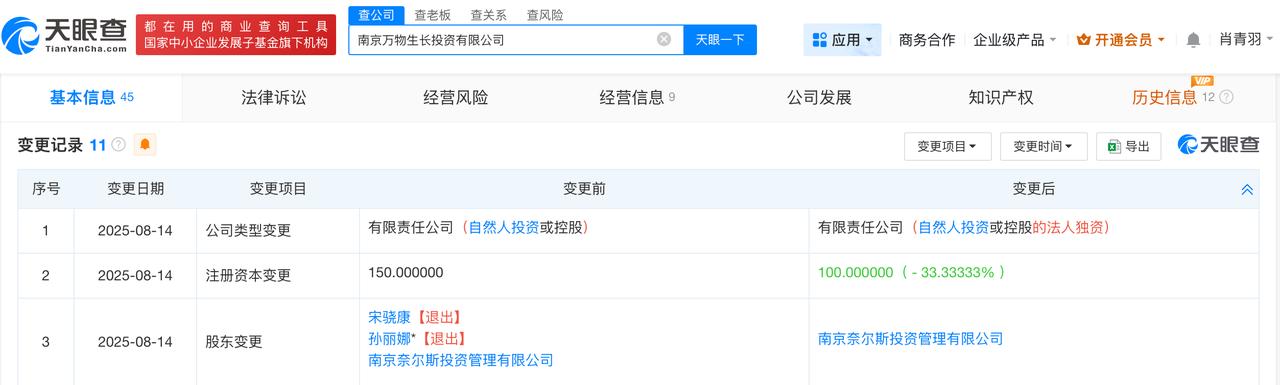
Task: Click the 150.000000 value before change
Action: coord(406,272)
